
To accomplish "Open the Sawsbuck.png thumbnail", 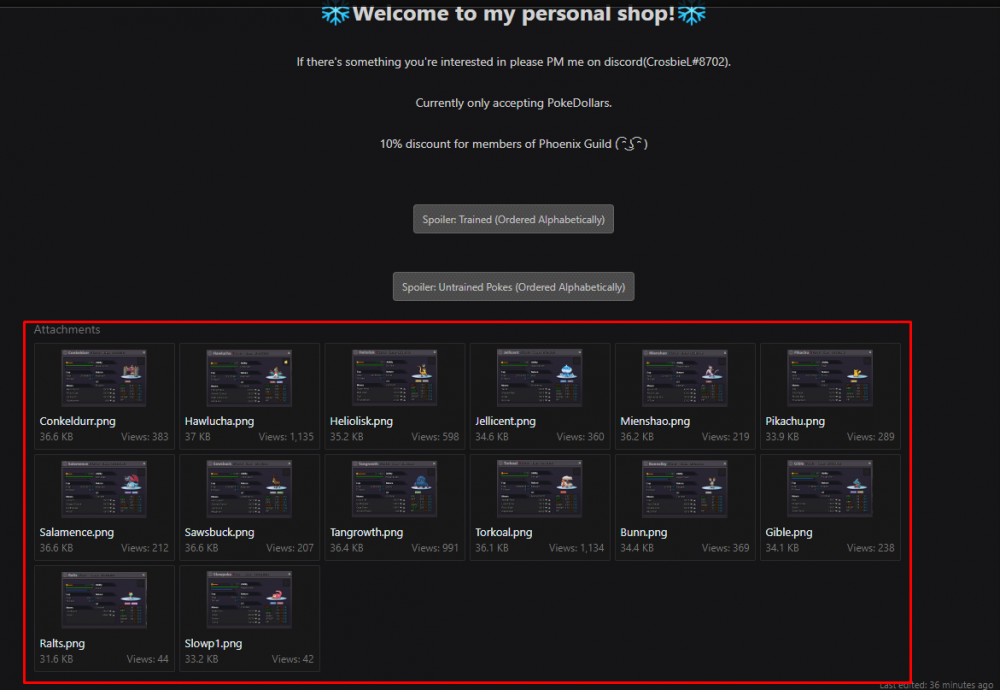I will point(249,489).
